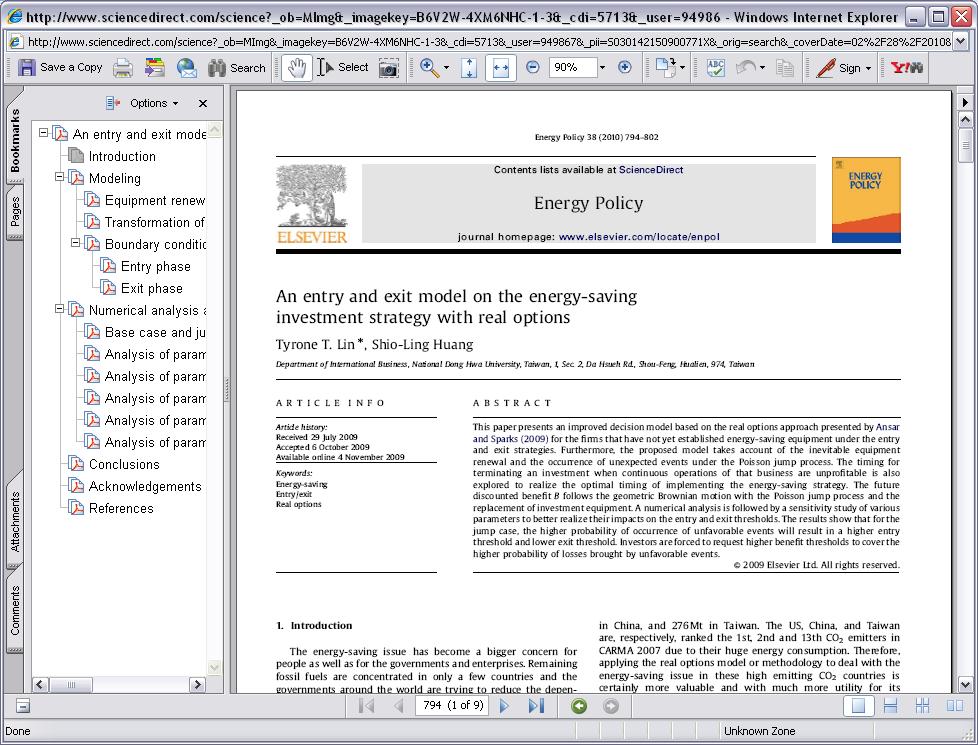Click the Internet Explorer URL address field
Image resolution: width=978 pixels, height=745 pixels.
coord(489,42)
